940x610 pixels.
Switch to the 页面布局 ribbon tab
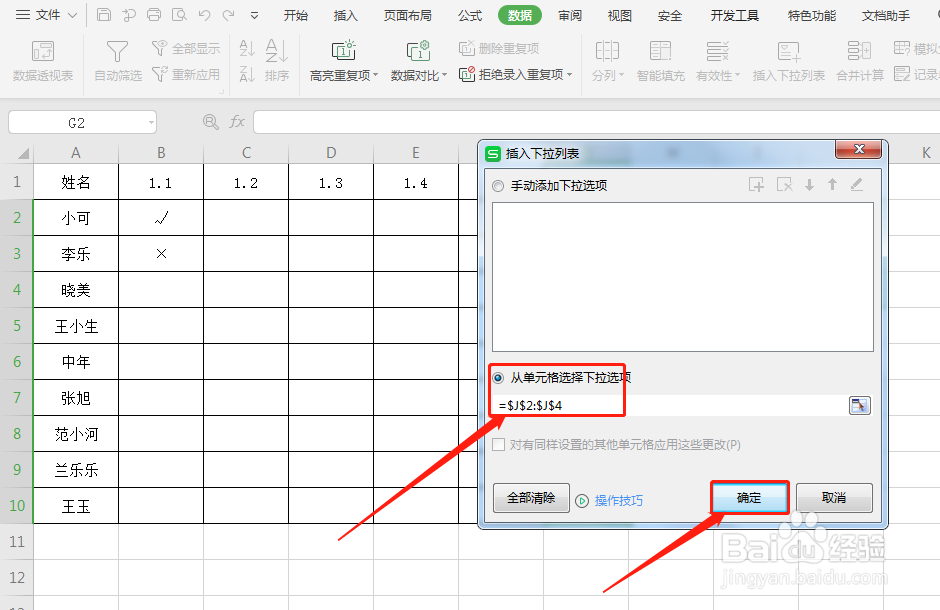(408, 16)
